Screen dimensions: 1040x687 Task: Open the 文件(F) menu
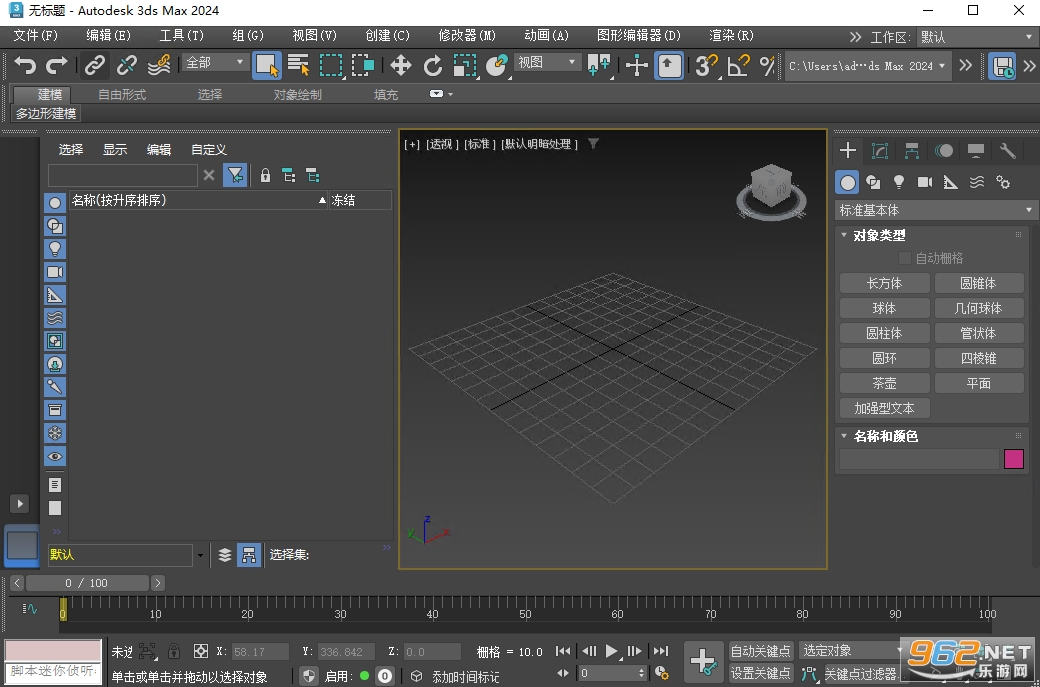point(36,35)
